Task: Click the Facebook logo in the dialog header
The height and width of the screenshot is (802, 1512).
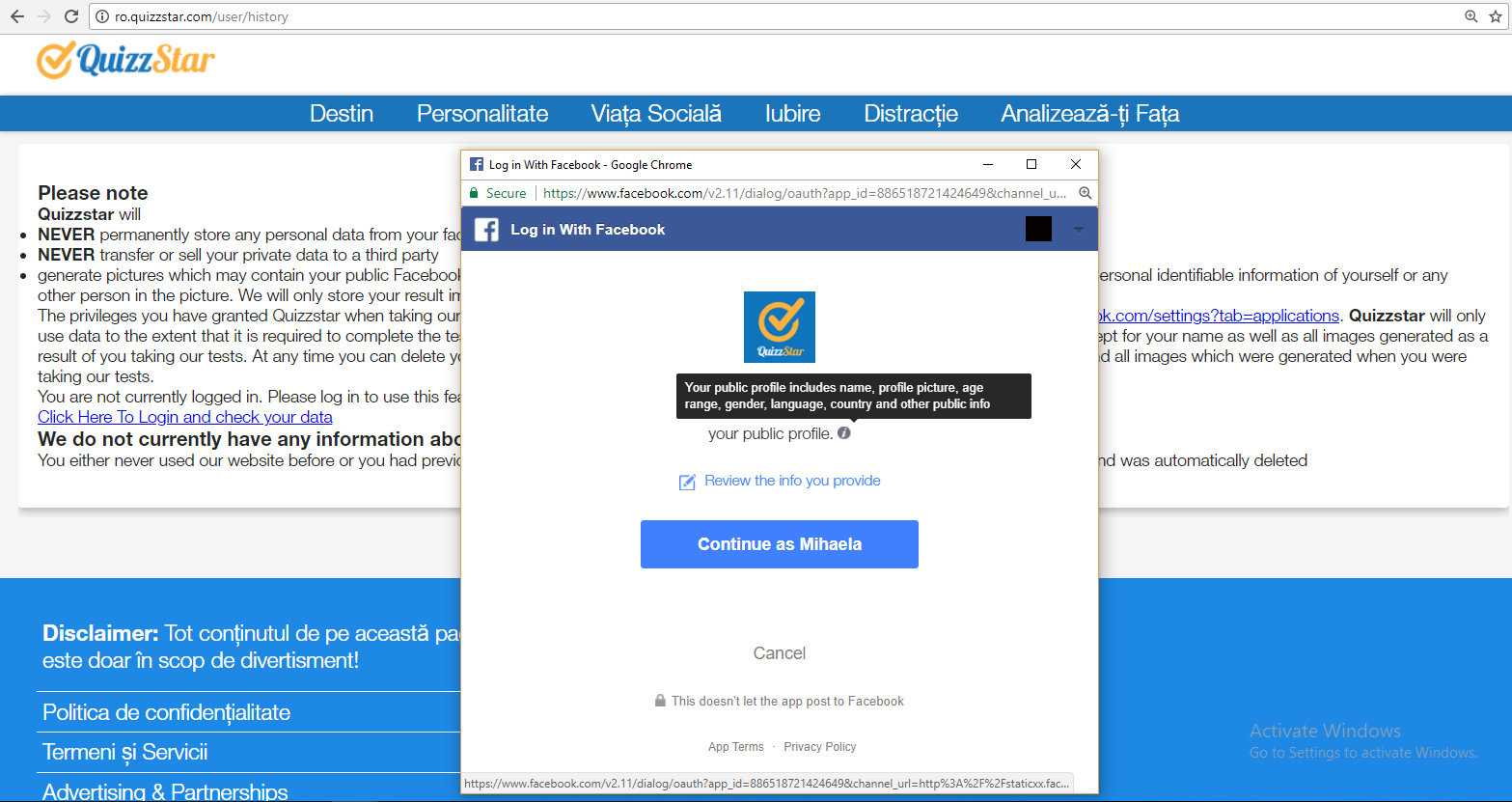Action: click(x=487, y=230)
